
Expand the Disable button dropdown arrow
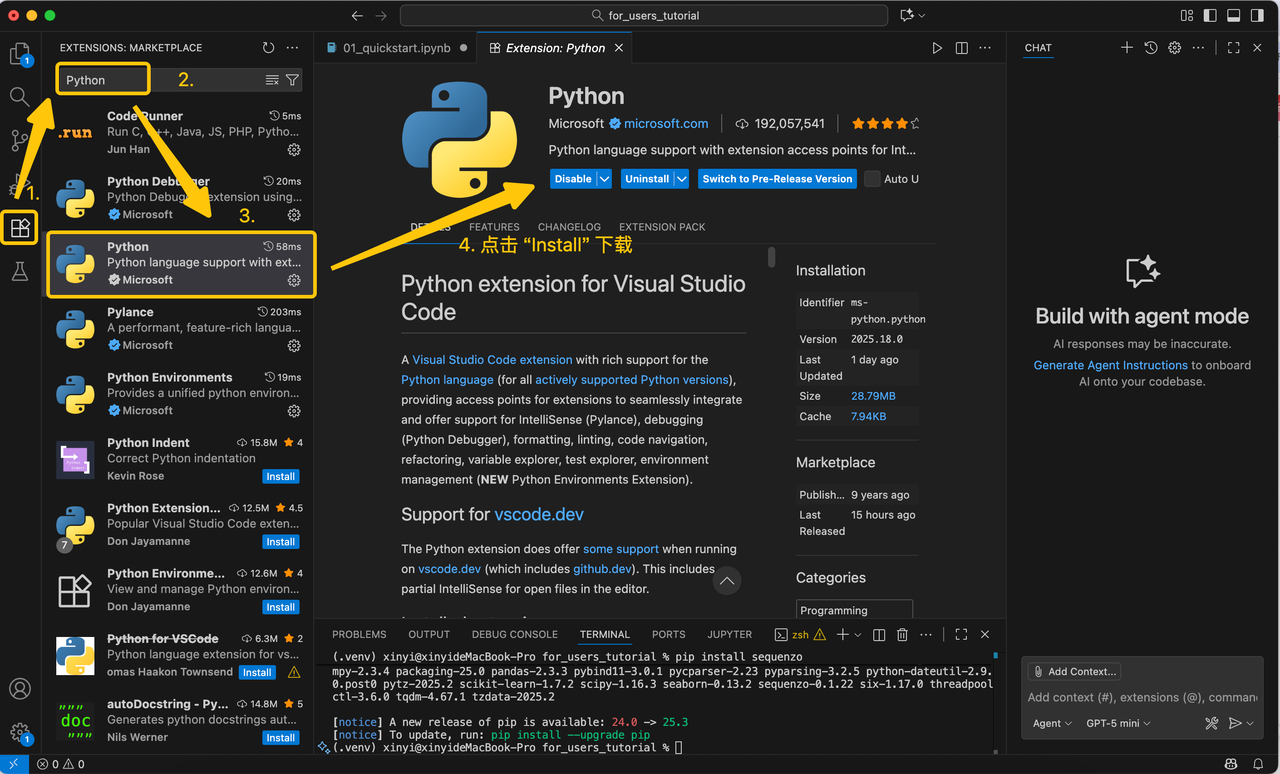(x=604, y=179)
